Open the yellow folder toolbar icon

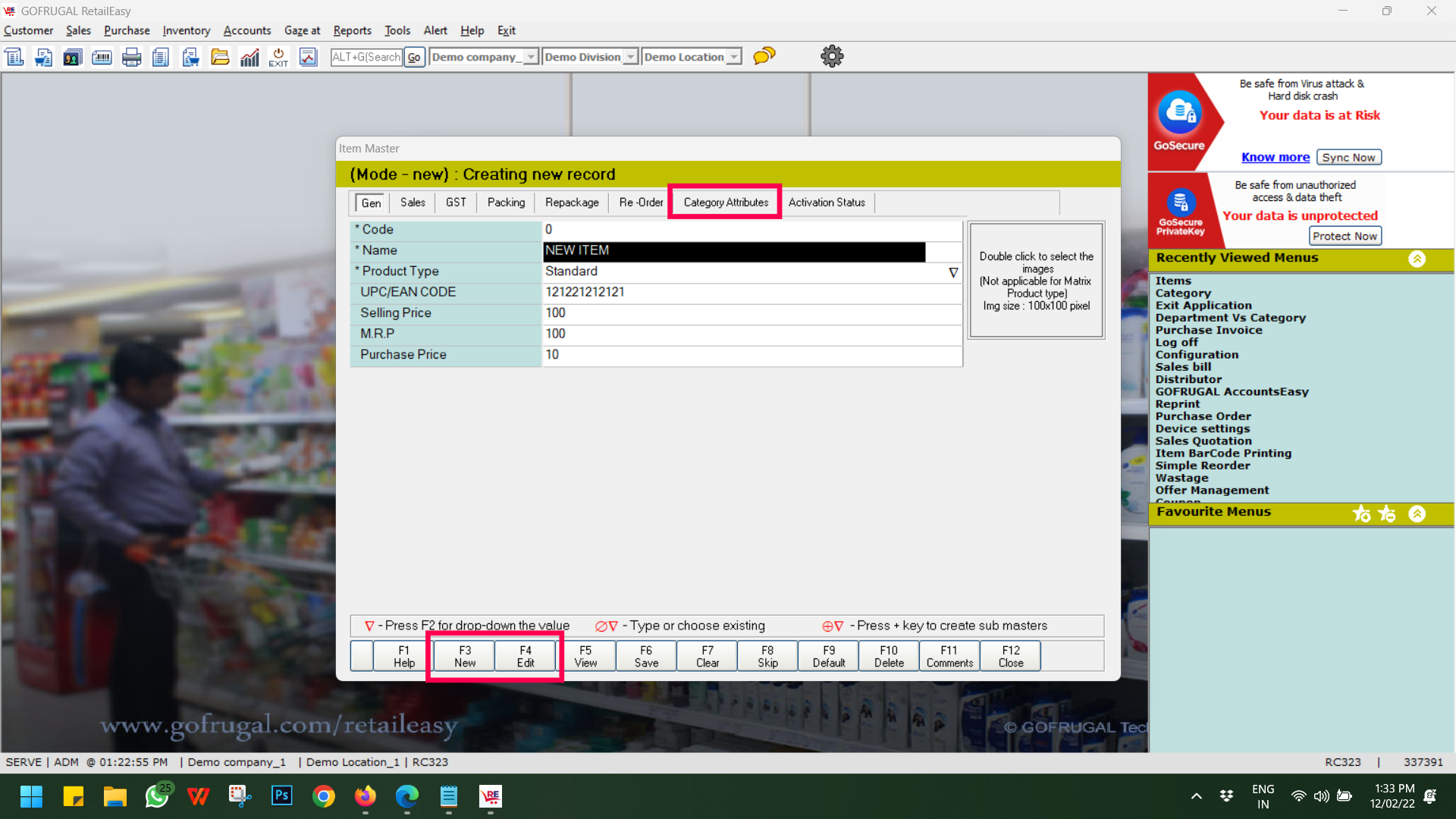pos(220,57)
